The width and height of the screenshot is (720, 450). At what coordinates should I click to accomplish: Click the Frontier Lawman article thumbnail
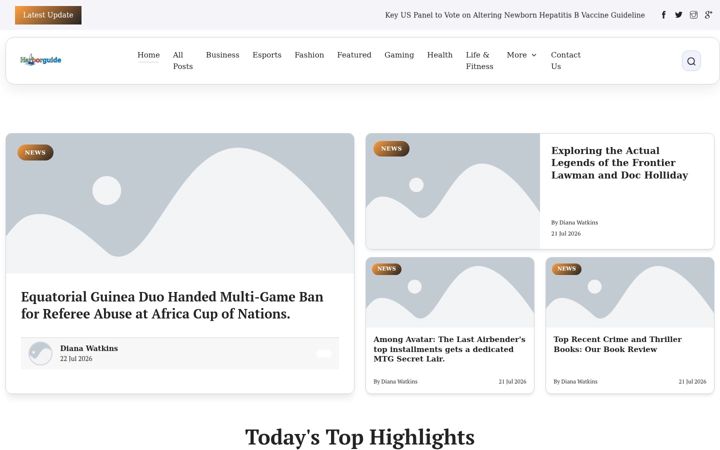(453, 191)
